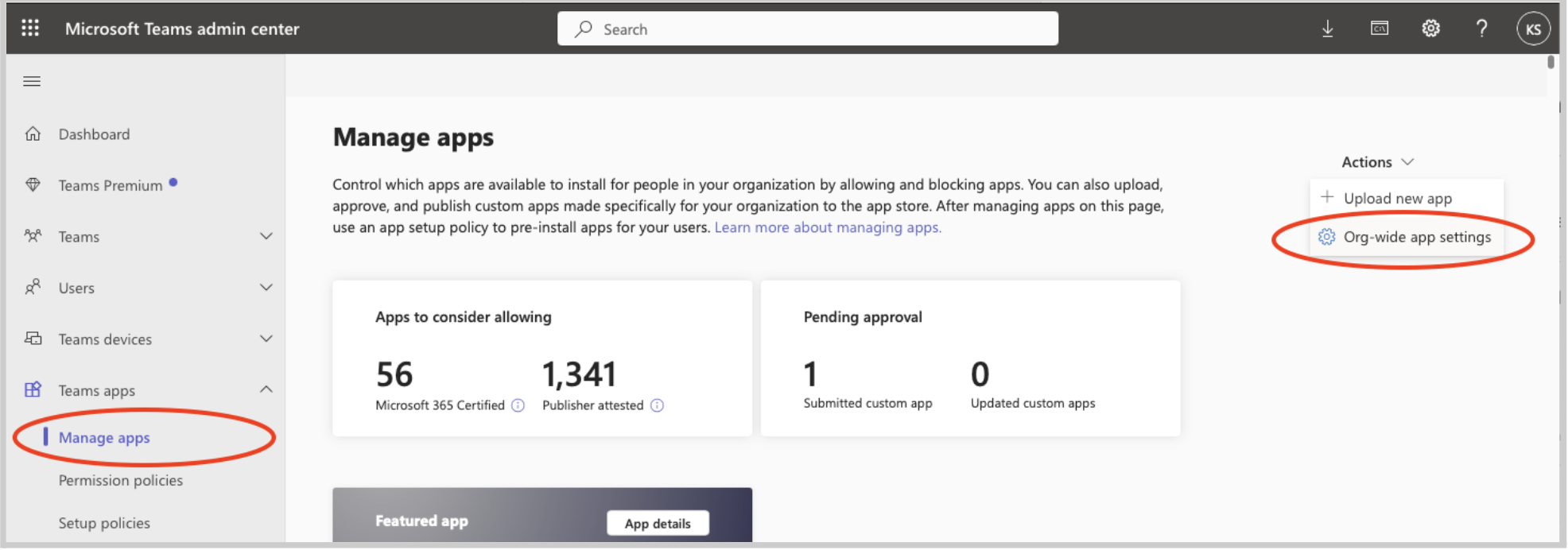
Task: Expand the Users section chevron
Action: point(266,287)
